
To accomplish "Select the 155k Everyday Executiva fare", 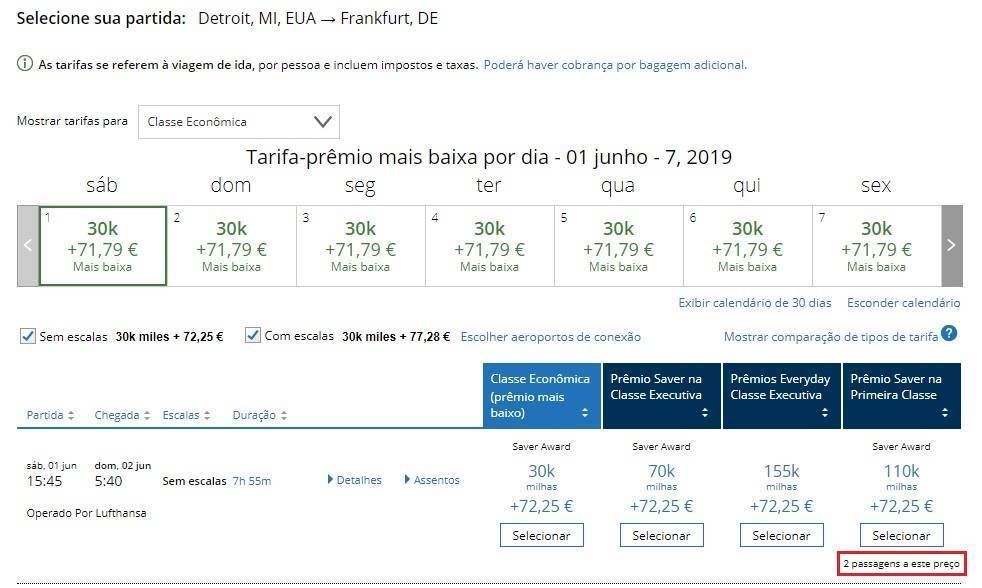I will [x=781, y=535].
